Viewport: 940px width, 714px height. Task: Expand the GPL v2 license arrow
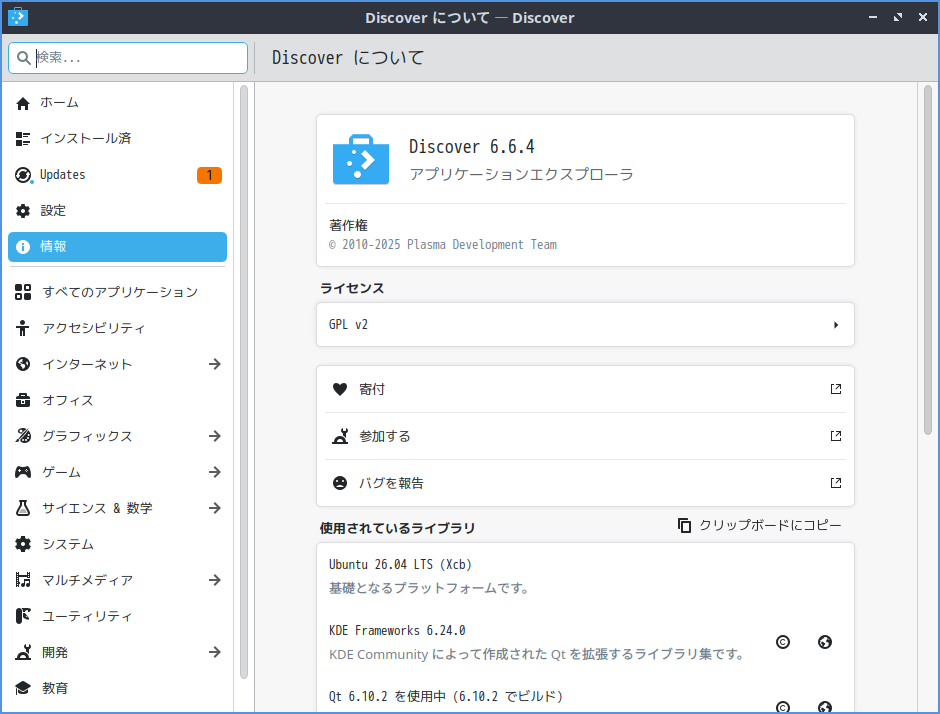coord(836,325)
